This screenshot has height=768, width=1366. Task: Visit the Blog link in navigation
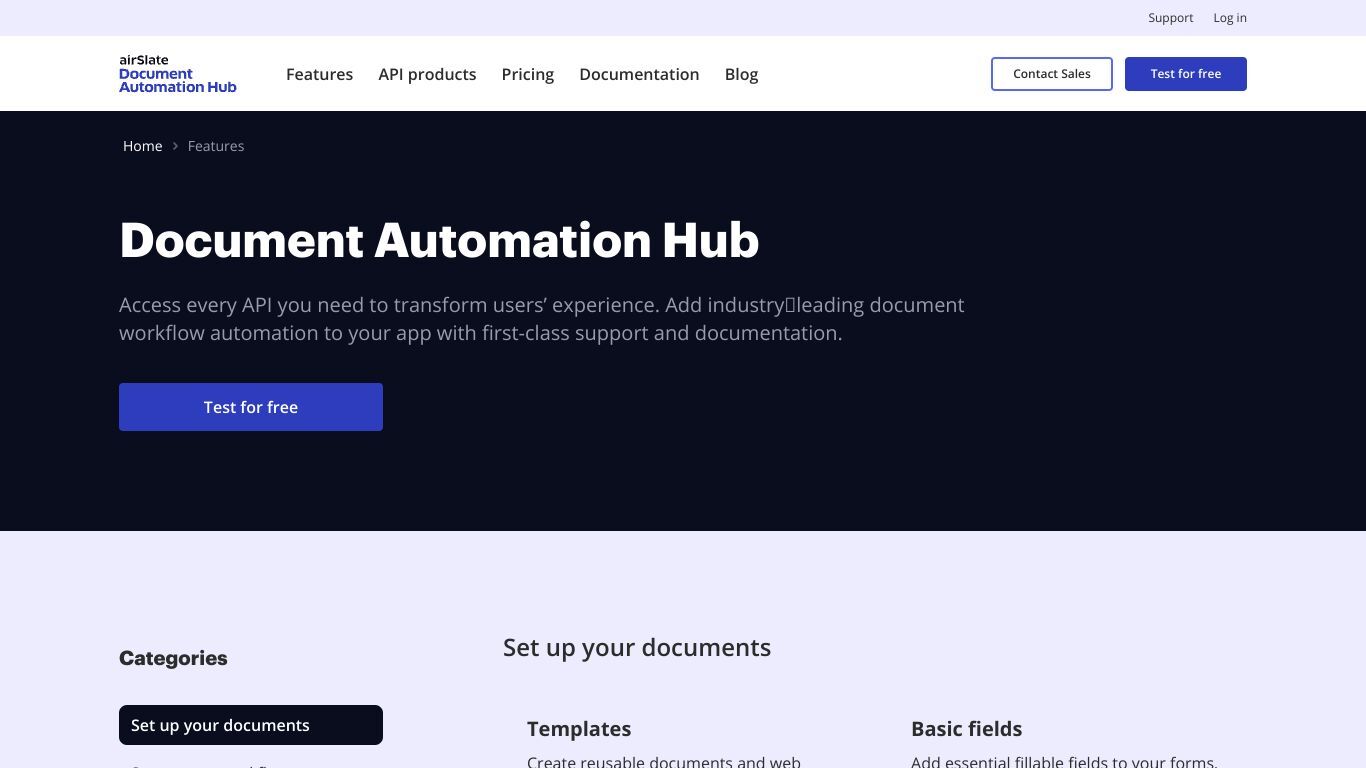coord(741,74)
